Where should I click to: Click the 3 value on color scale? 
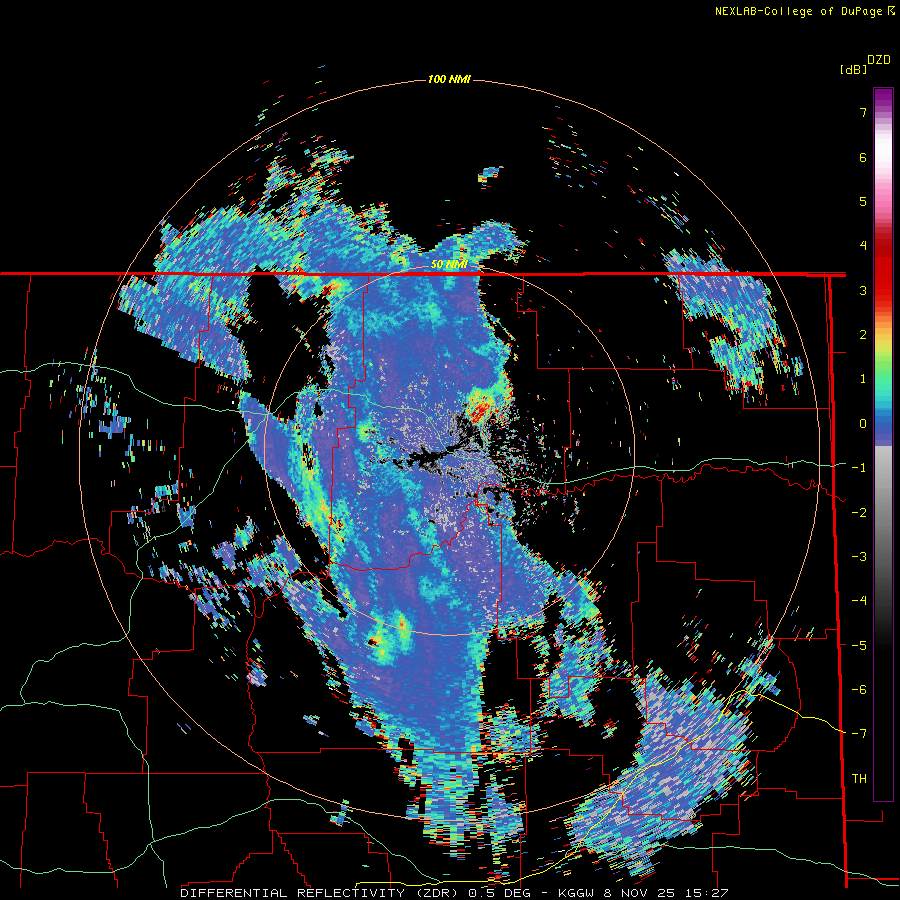863,290
